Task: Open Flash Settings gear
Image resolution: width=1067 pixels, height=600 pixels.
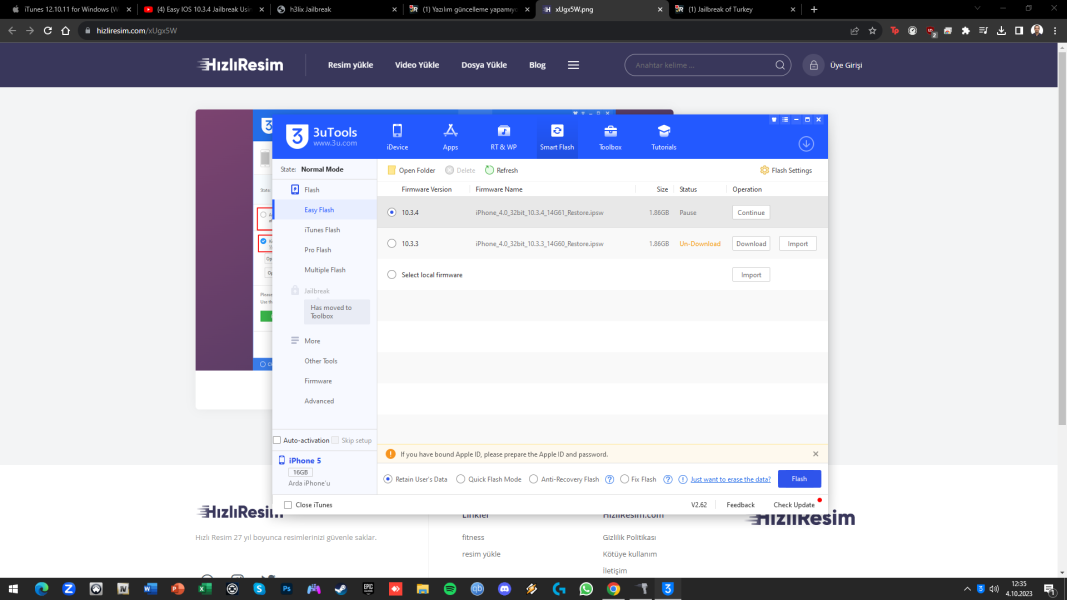Action: [765, 171]
